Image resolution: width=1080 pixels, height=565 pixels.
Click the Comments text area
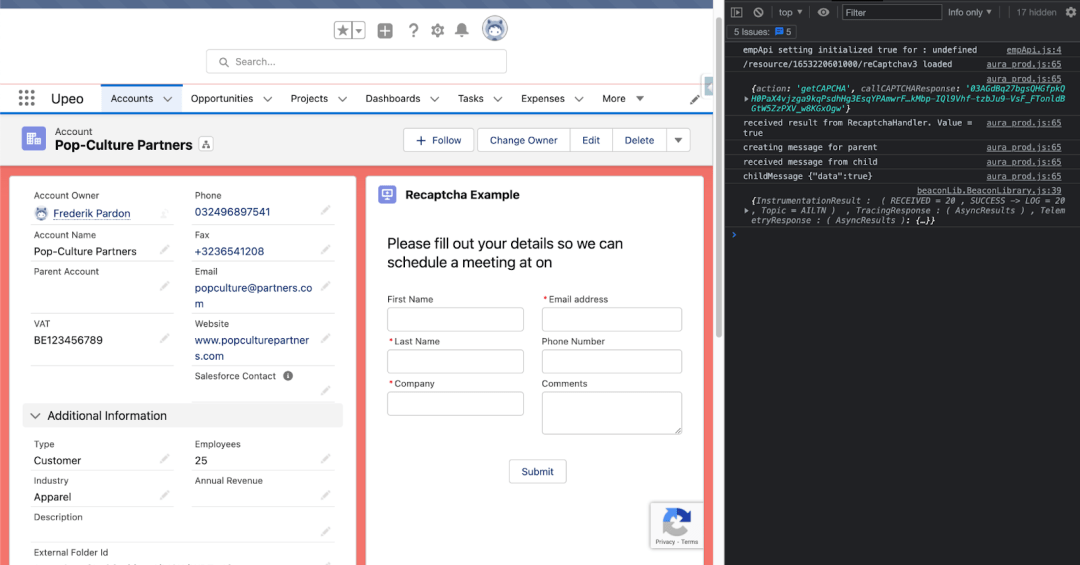pos(612,413)
